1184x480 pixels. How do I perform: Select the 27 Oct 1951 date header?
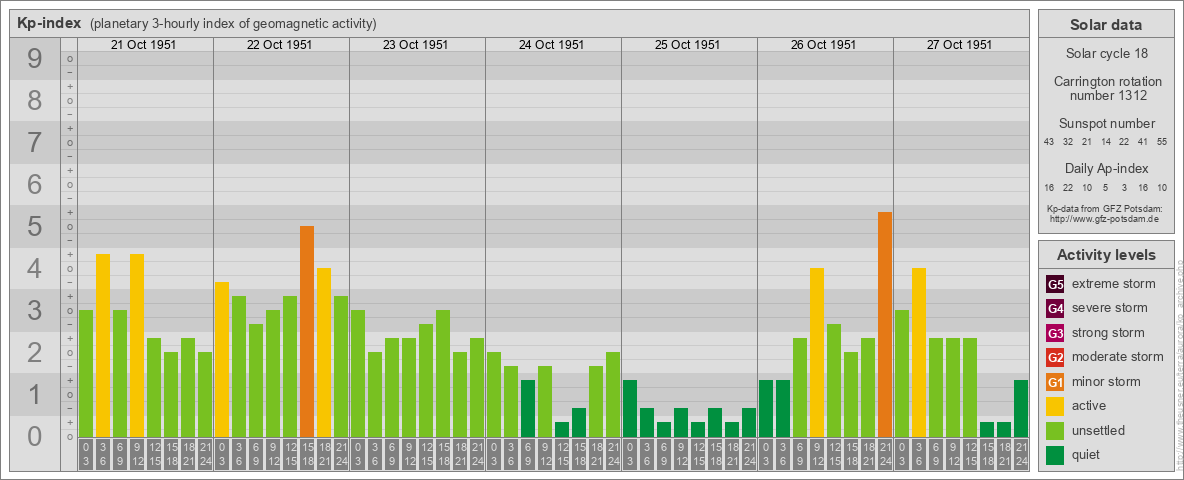coord(960,45)
